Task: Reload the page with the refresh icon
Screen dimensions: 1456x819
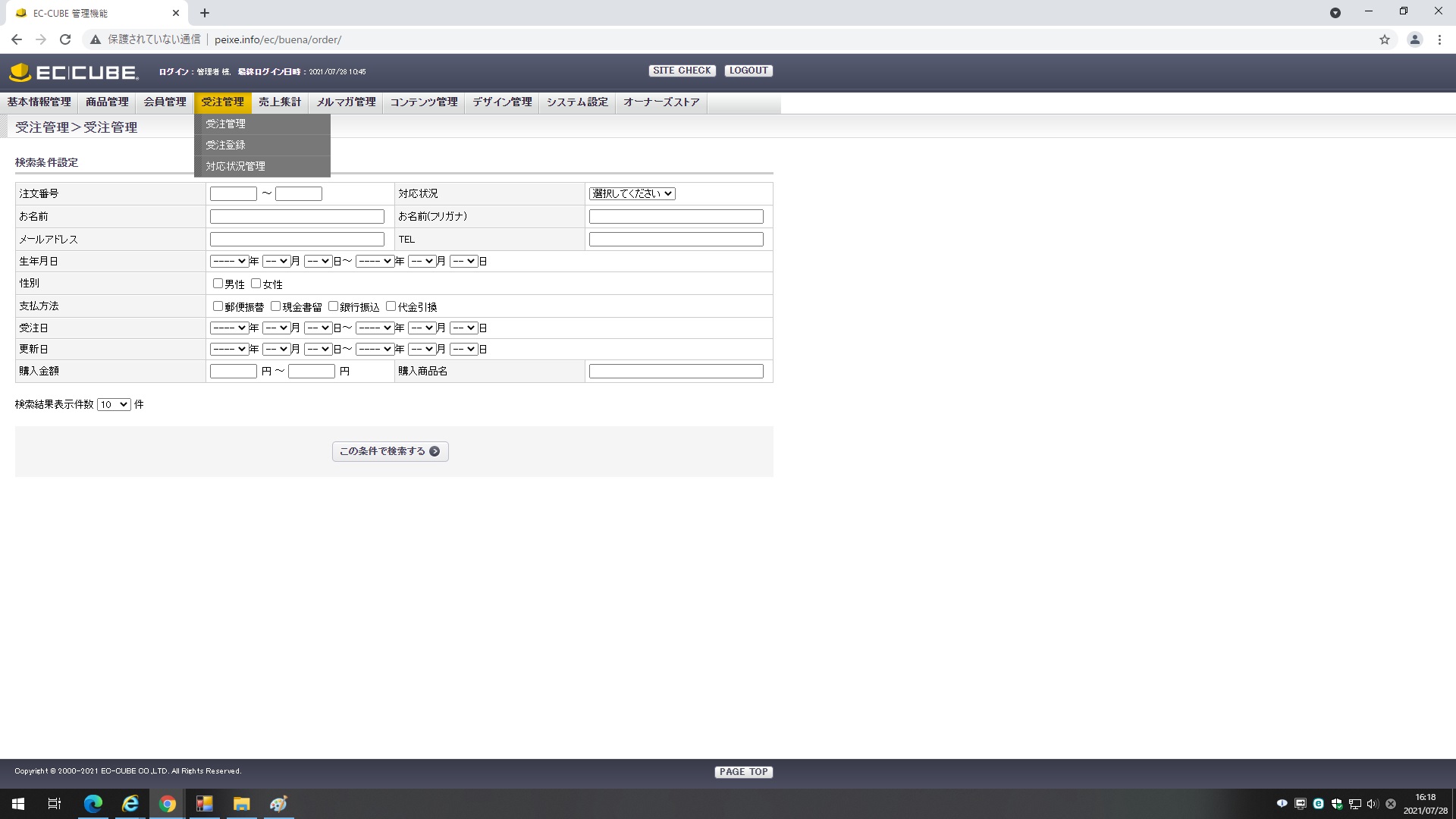Action: click(x=65, y=39)
